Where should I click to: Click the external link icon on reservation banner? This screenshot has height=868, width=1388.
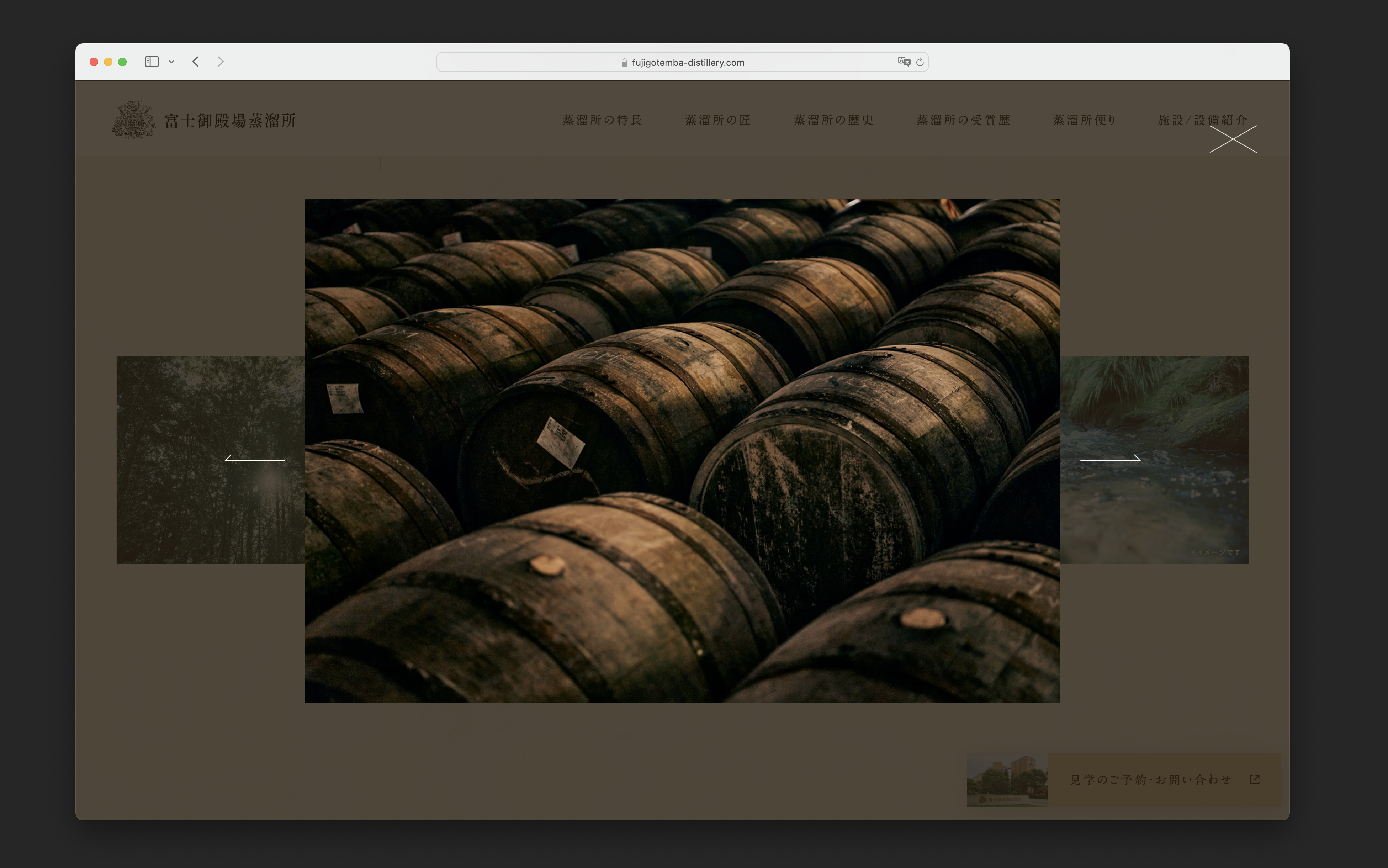(x=1255, y=779)
